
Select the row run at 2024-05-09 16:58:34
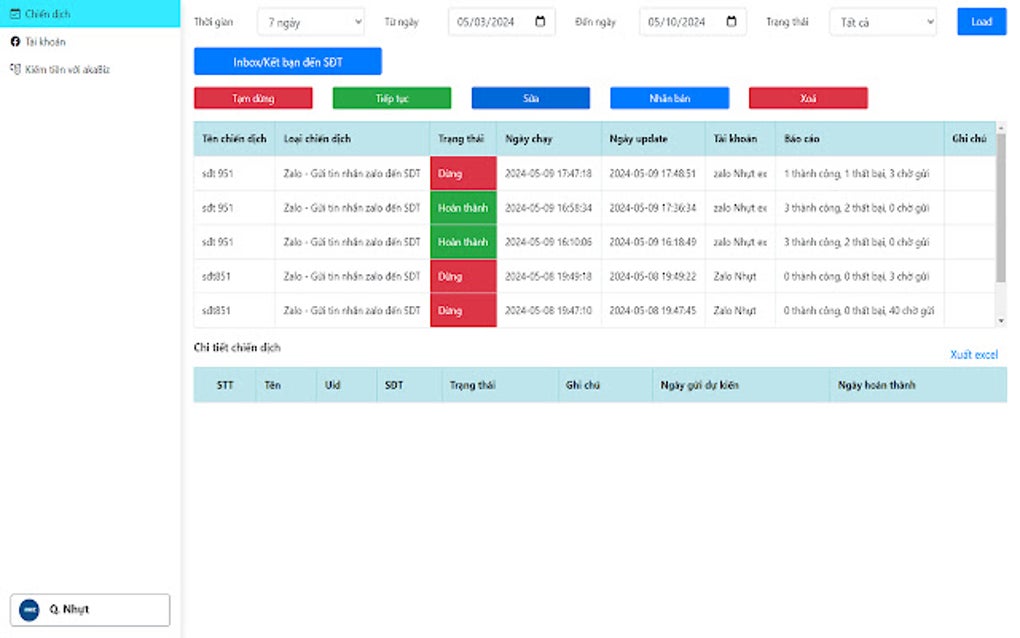[595, 208]
